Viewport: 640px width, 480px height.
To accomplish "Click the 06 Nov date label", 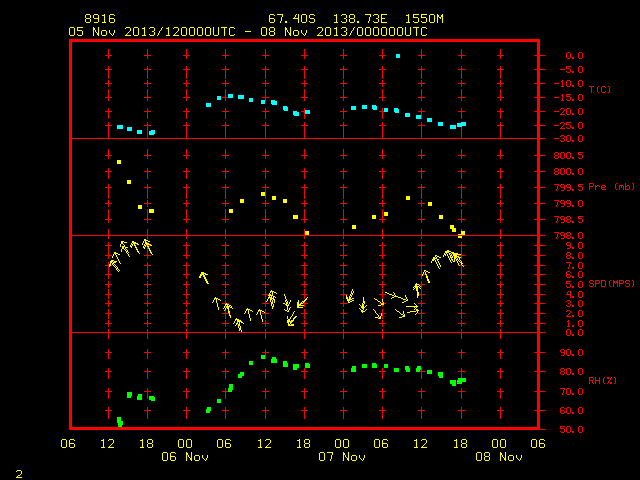I will tap(185, 457).
